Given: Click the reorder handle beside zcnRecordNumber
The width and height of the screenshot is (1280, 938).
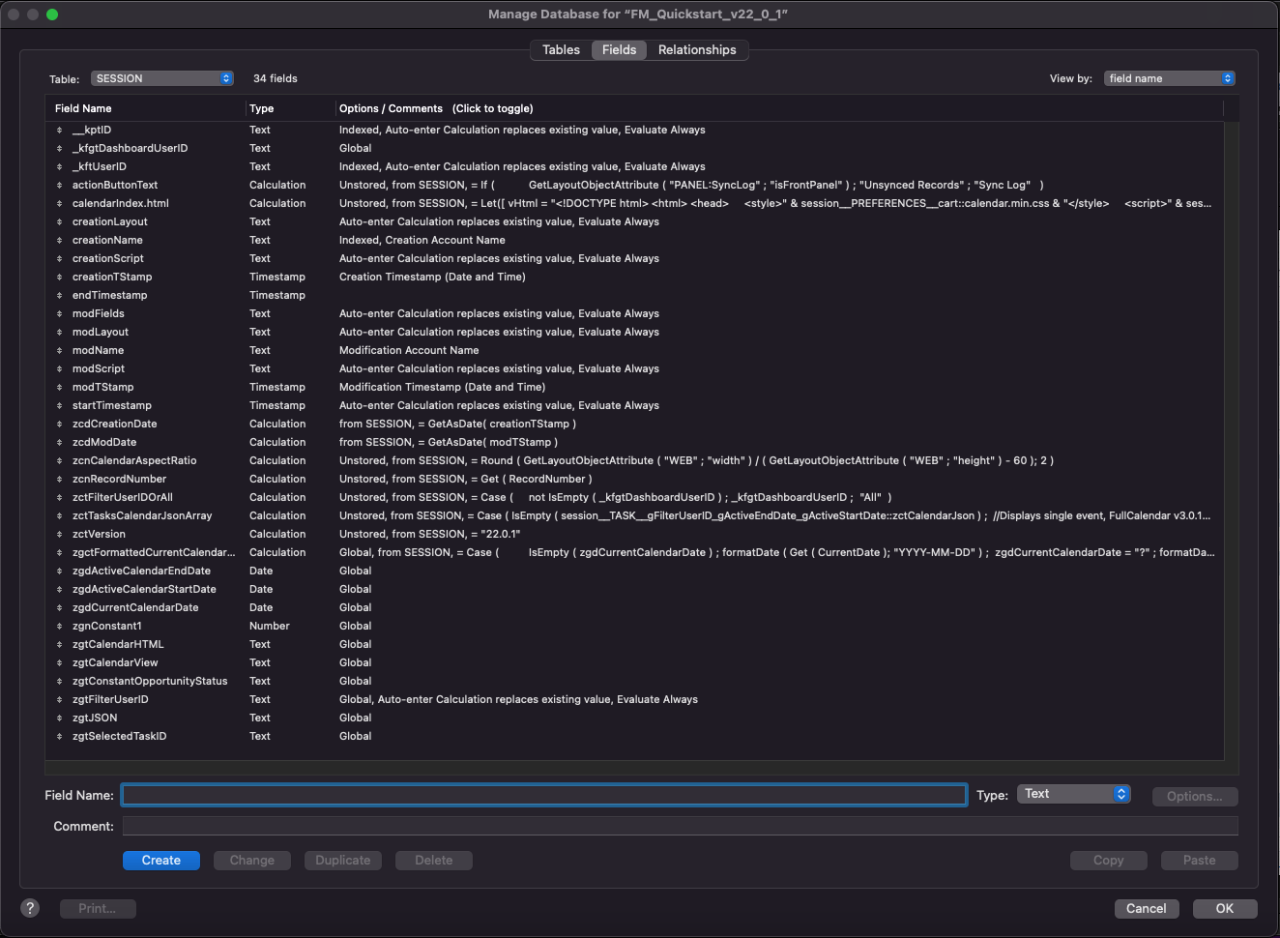Looking at the screenshot, I should point(60,479).
